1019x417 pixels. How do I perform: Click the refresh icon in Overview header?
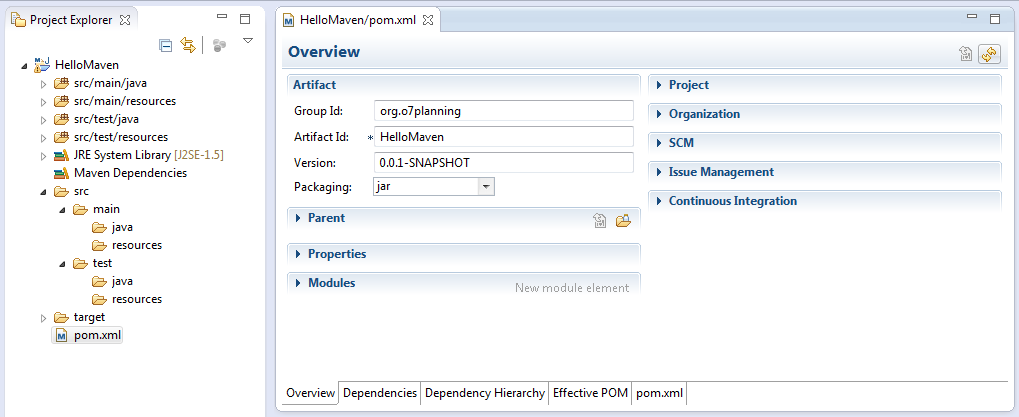(x=989, y=54)
